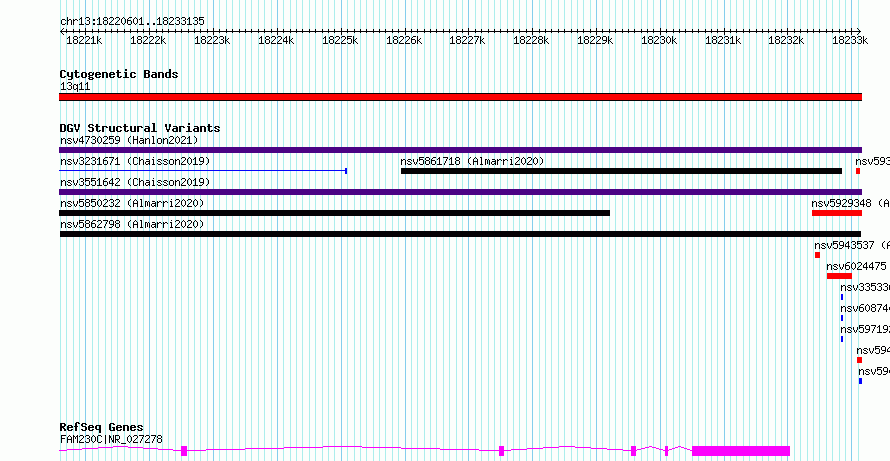Select the 18227k ruler position
Viewport: 890px width, 461px height.
467,40
